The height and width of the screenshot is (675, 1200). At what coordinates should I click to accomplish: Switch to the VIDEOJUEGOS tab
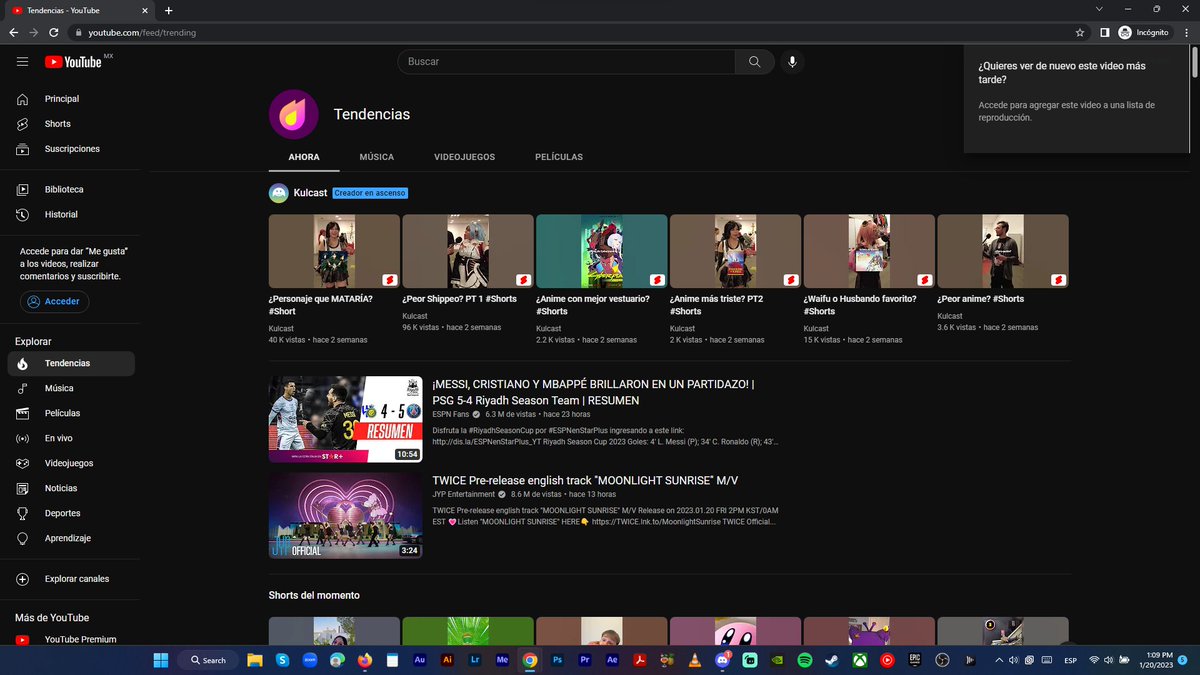[464, 157]
